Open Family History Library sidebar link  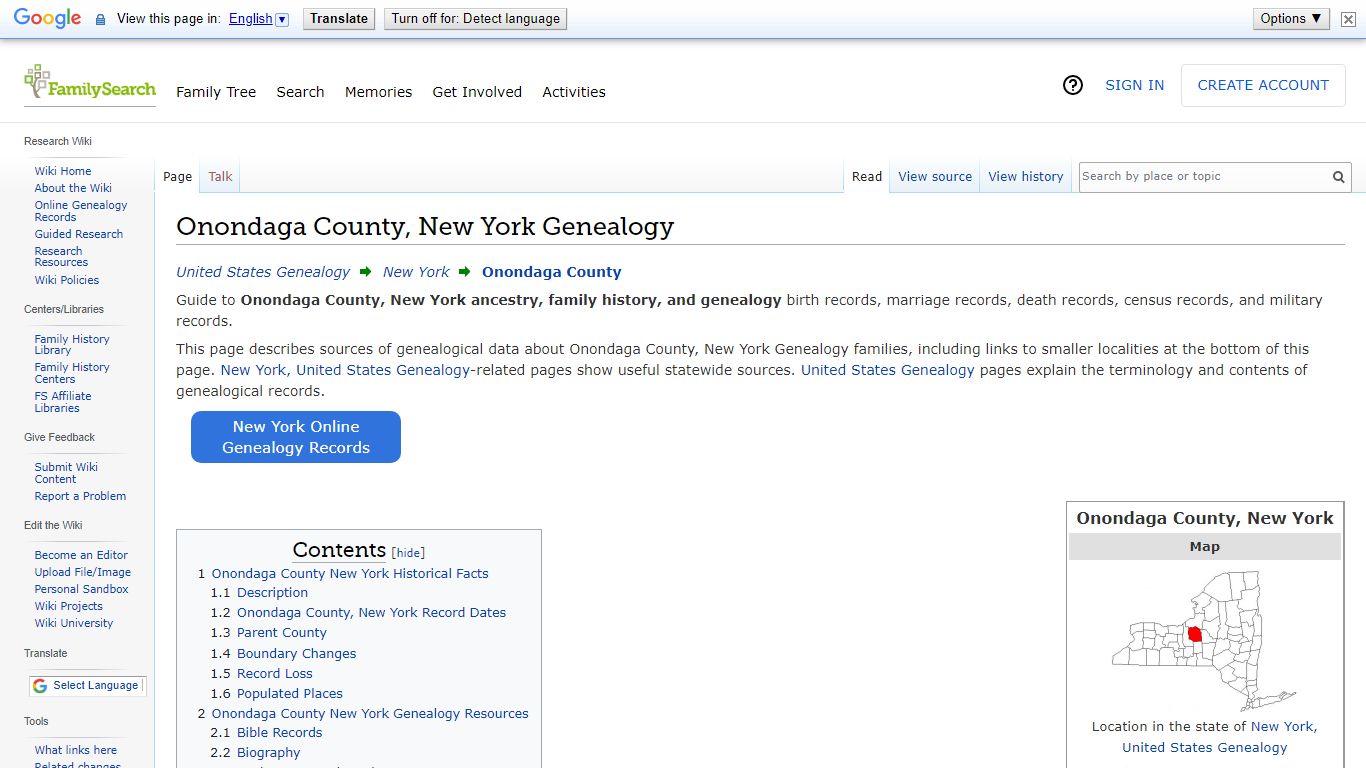[72, 345]
